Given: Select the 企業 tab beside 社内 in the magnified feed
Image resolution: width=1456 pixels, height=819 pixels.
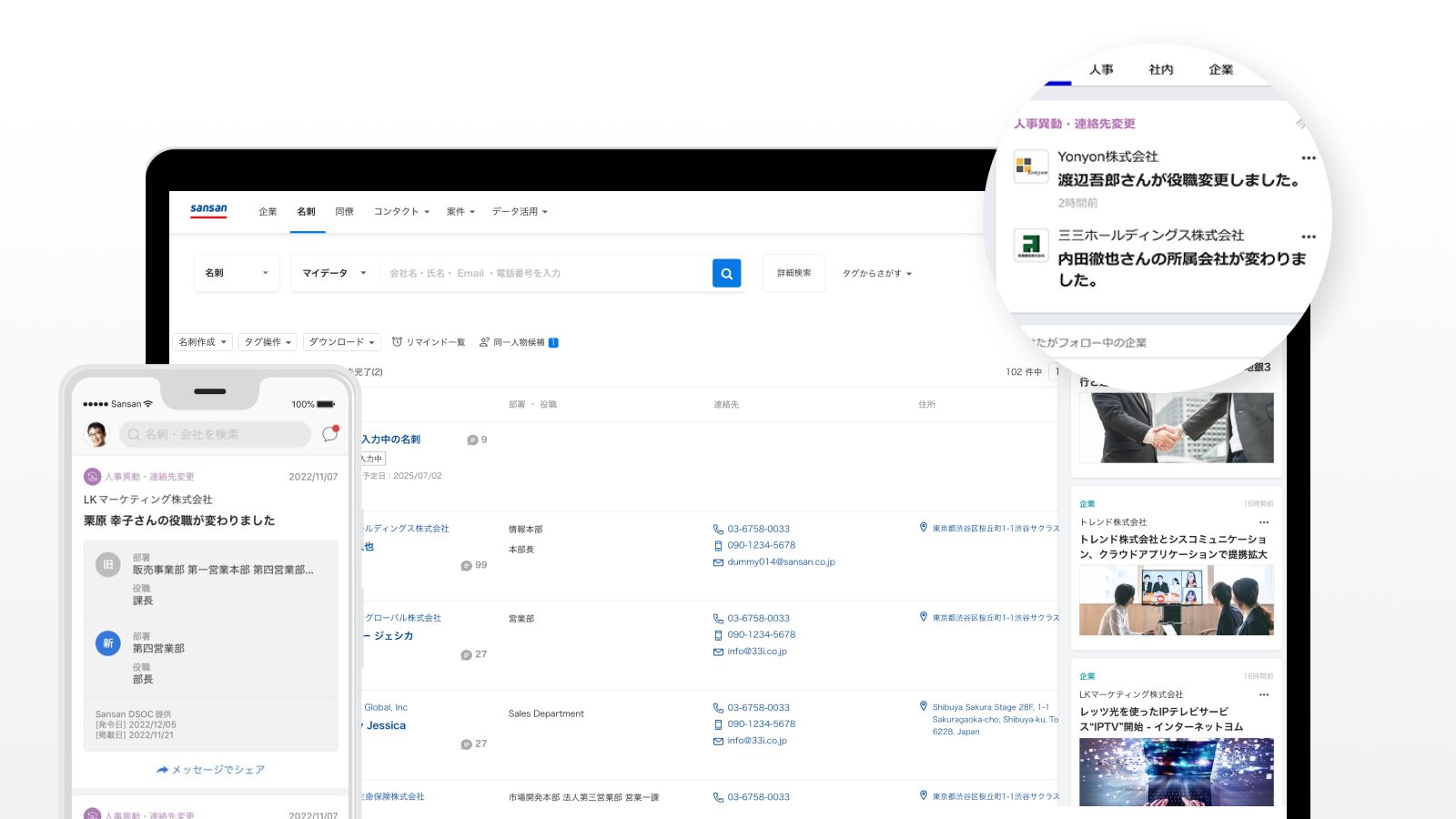Looking at the screenshot, I should coord(1221,69).
